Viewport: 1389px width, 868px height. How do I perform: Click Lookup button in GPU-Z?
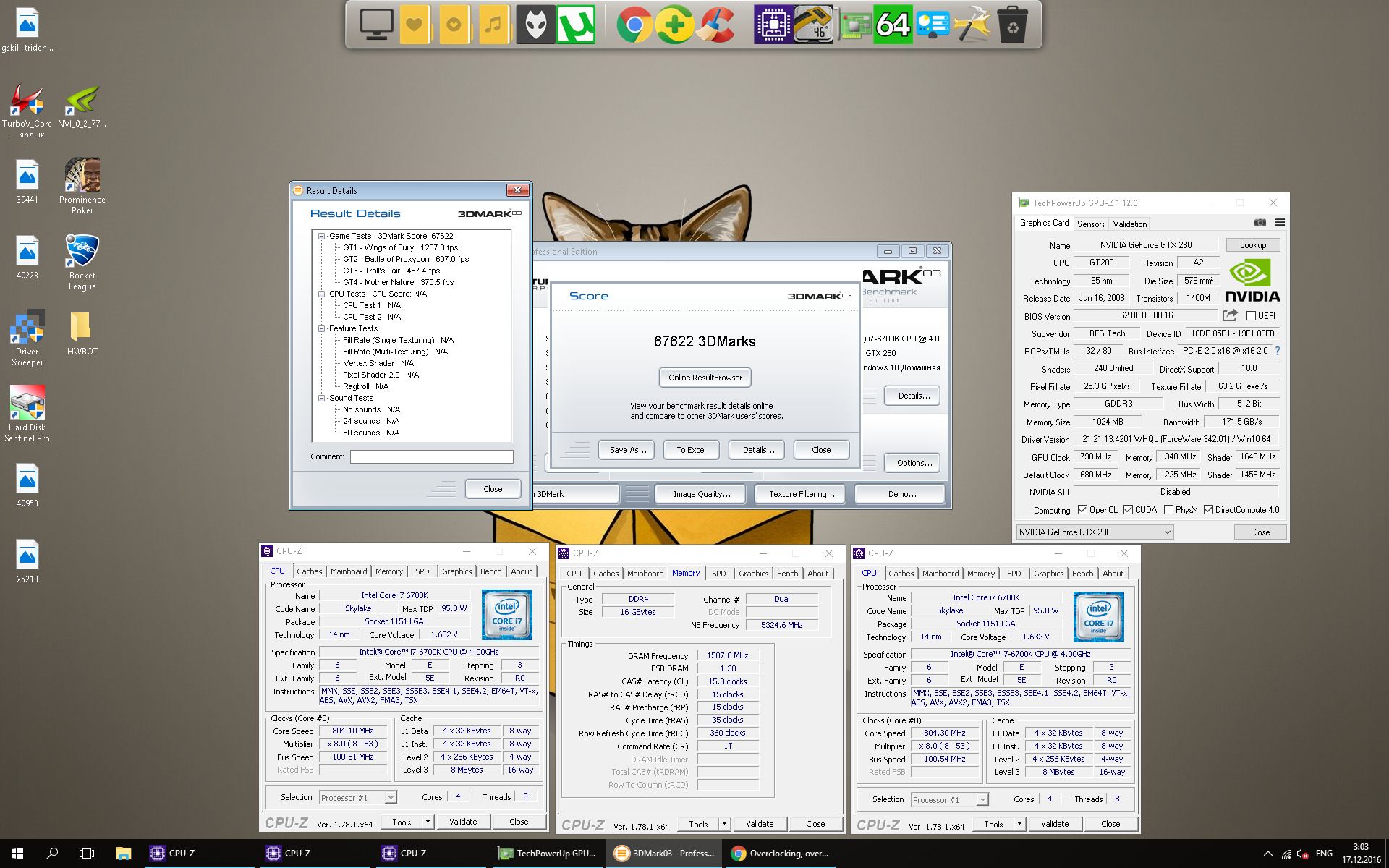click(1253, 245)
